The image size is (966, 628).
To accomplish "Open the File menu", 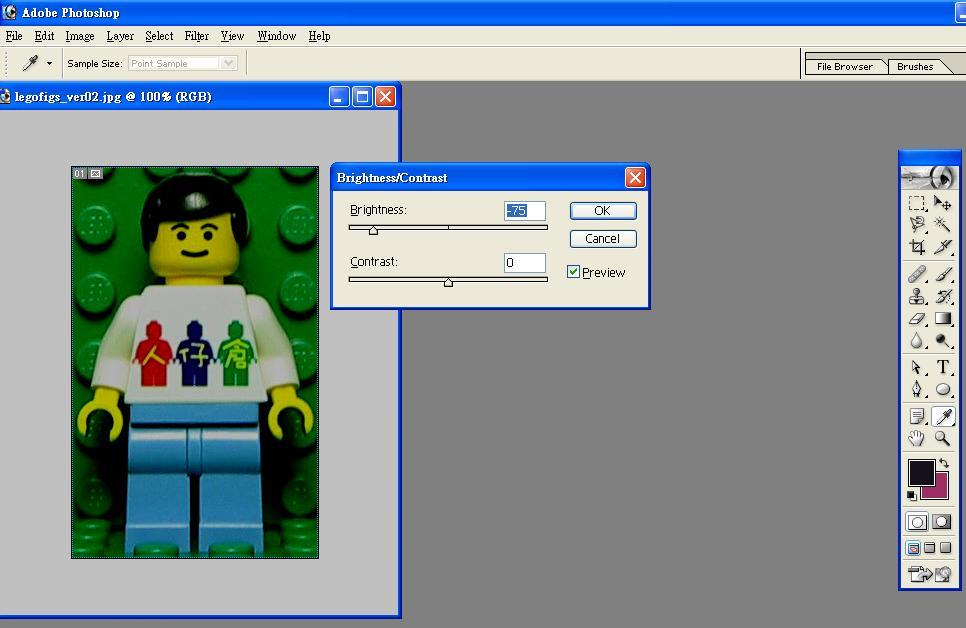I will [14, 36].
